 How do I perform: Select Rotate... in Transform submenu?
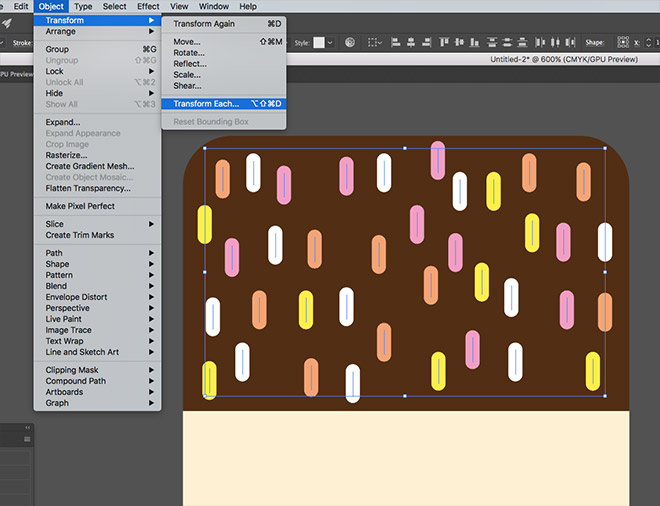point(224,53)
